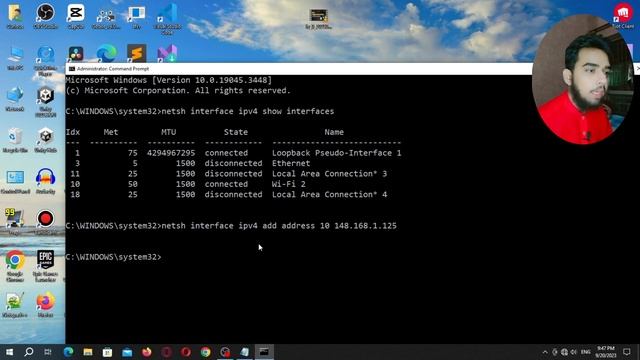Click the active Command Prompt taskbar button
Image resolution: width=640 pixels, height=360 pixels.
click(x=264, y=352)
